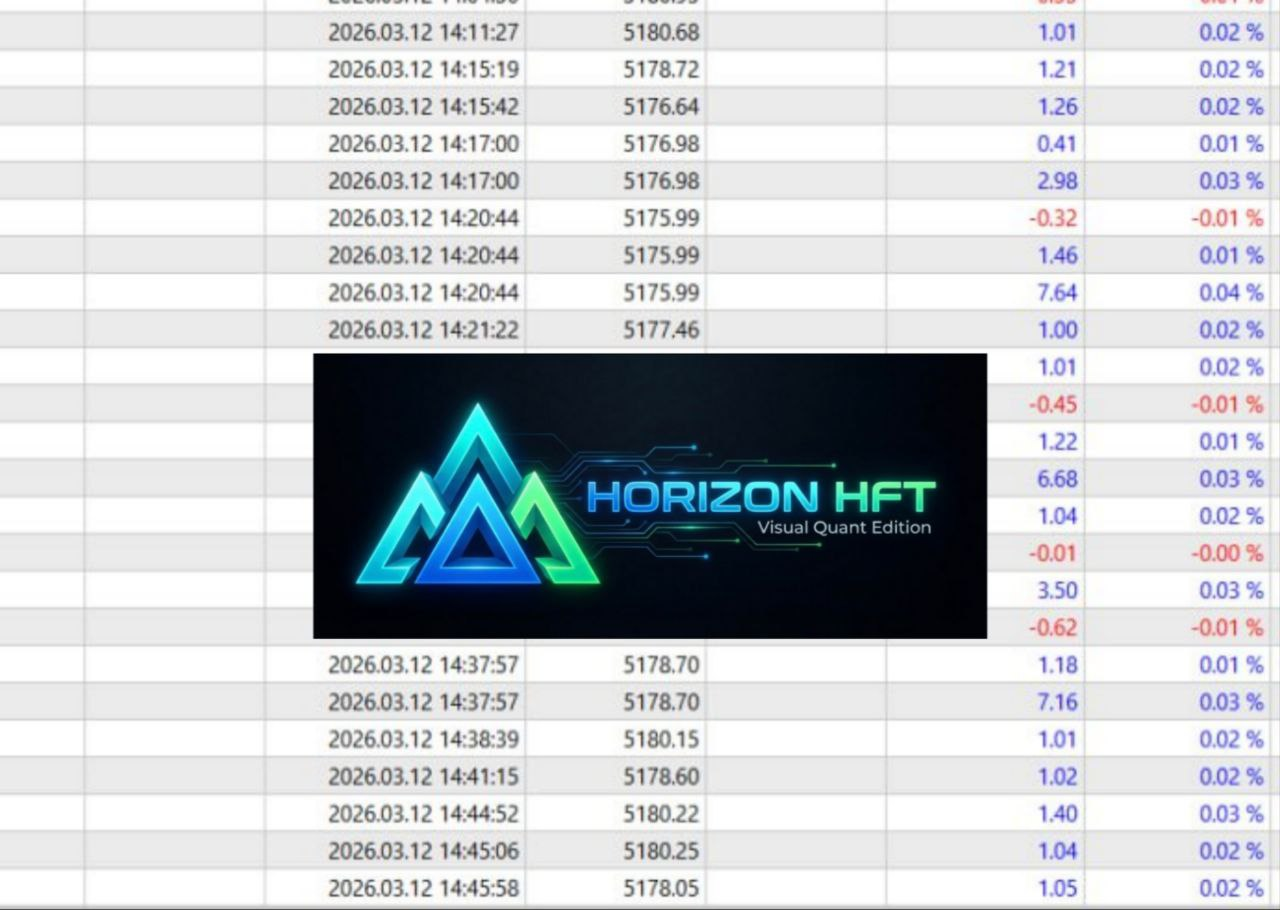Click the date cell 2026.03.12 14:15:19
The height and width of the screenshot is (910, 1280).
423,69
